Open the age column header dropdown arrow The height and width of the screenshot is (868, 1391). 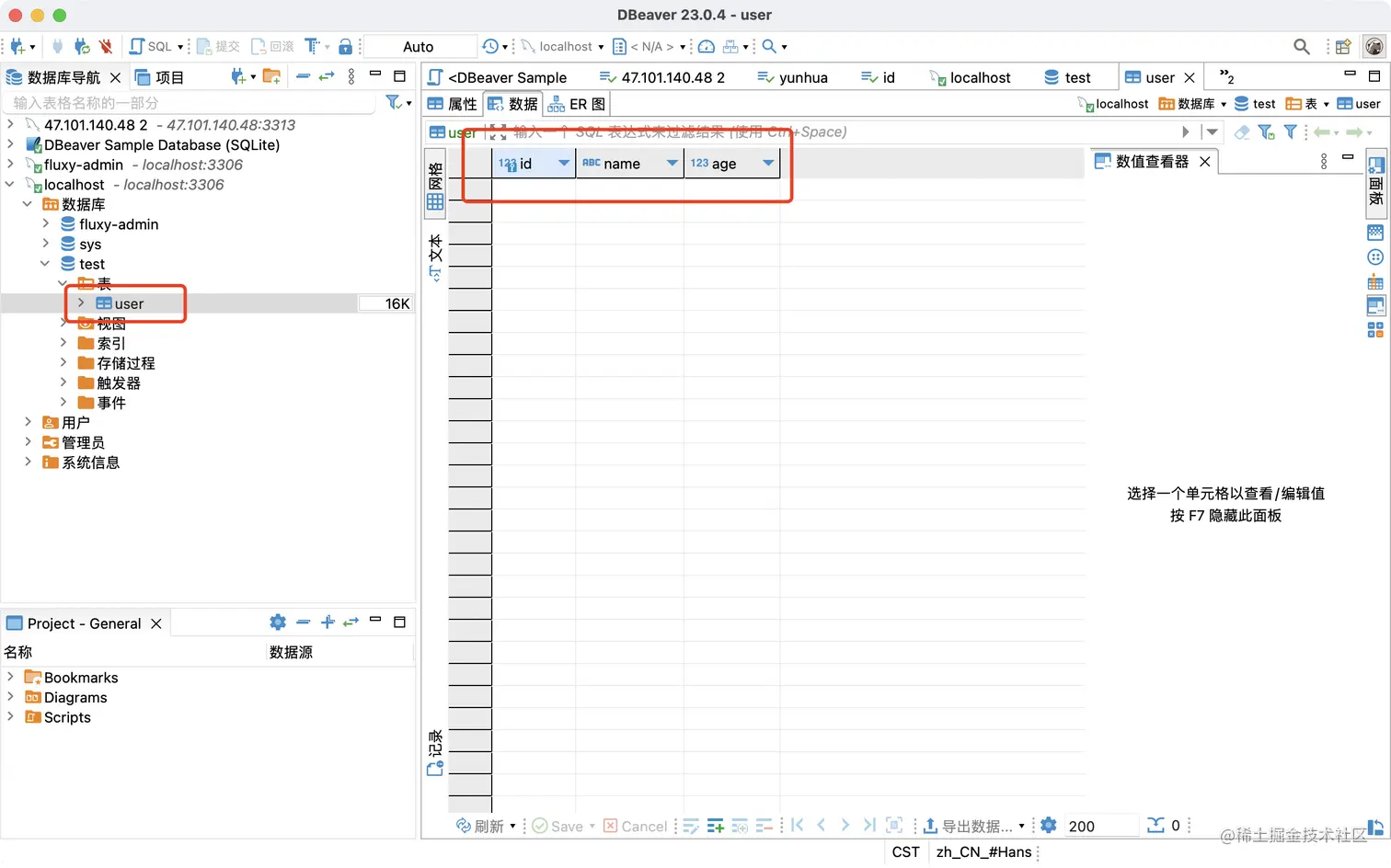[768, 163]
